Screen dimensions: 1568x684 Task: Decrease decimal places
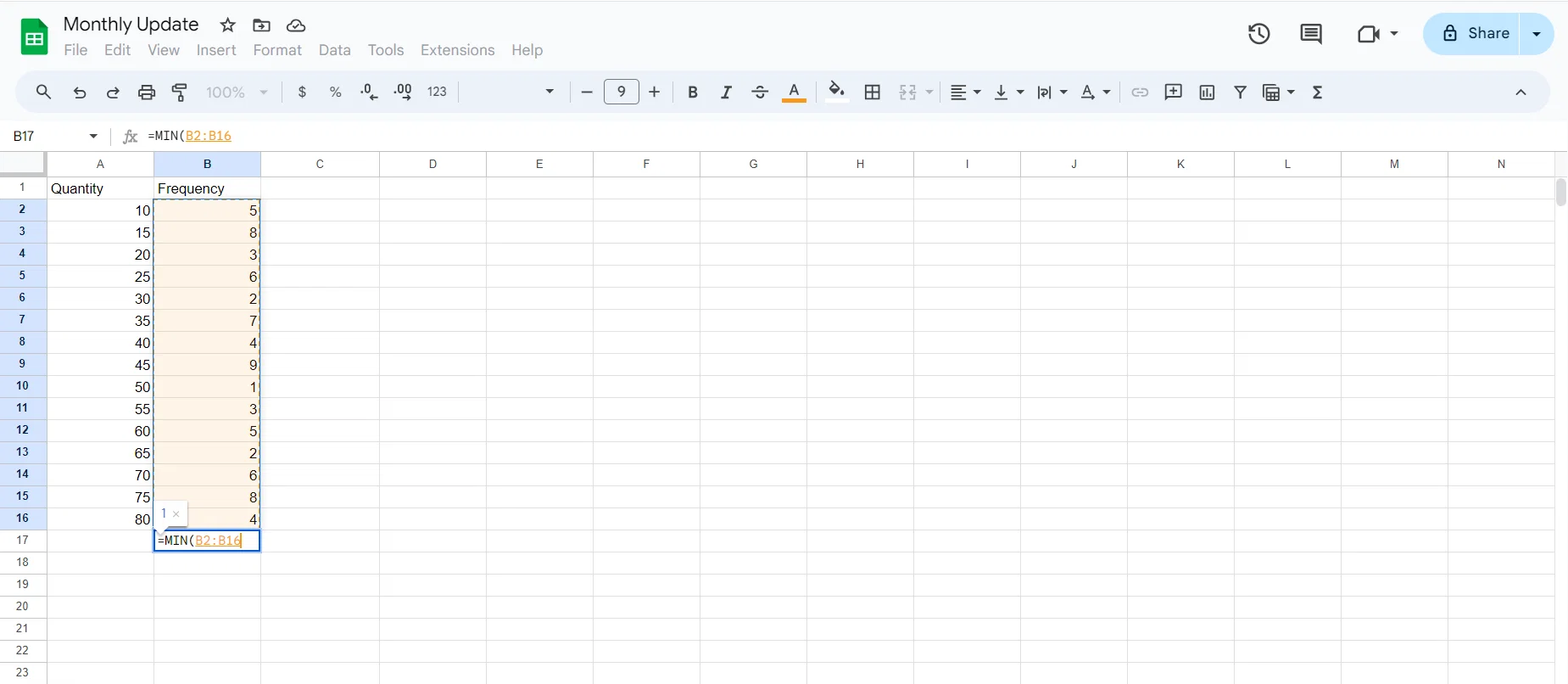click(369, 93)
